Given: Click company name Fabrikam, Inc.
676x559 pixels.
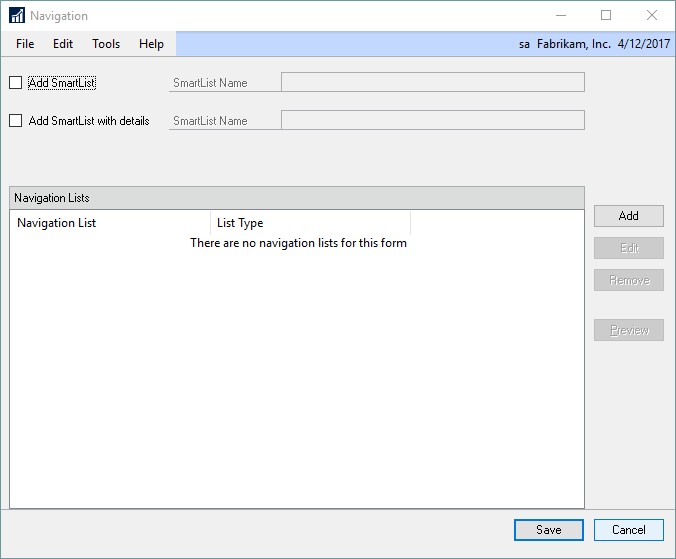Looking at the screenshot, I should tap(573, 44).
